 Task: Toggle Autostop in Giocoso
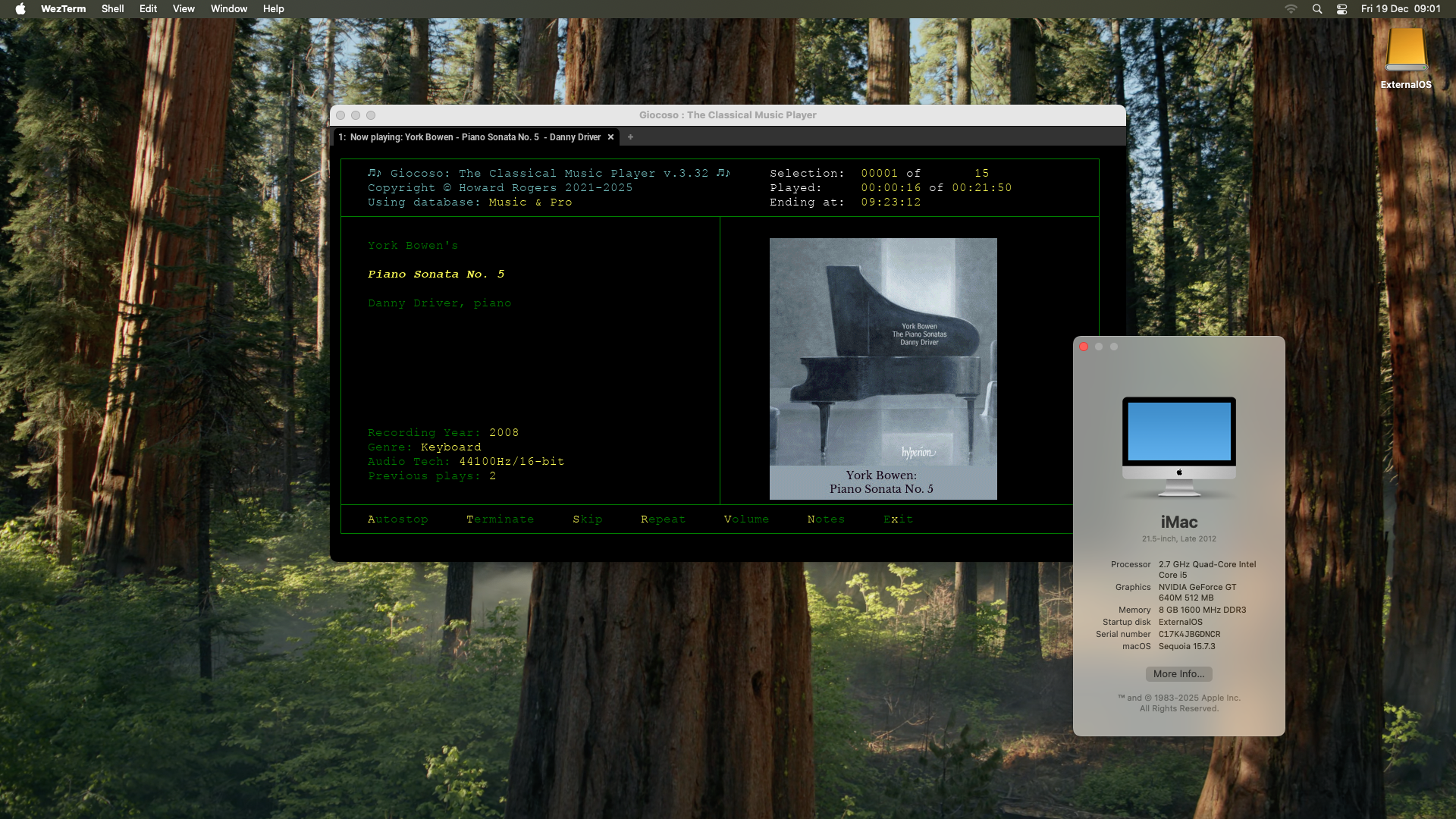click(397, 519)
